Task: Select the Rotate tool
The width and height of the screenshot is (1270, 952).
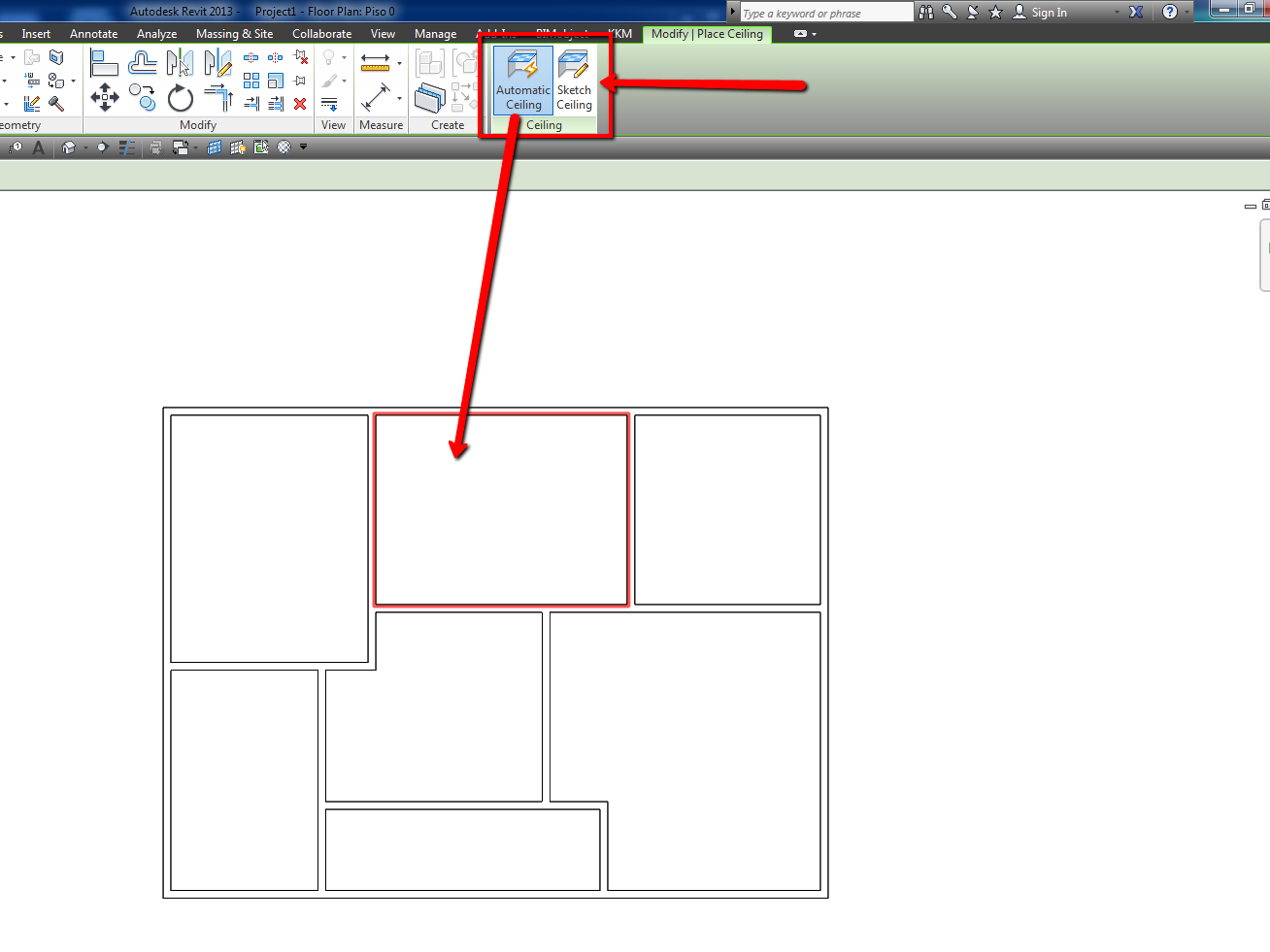Action: click(x=181, y=98)
